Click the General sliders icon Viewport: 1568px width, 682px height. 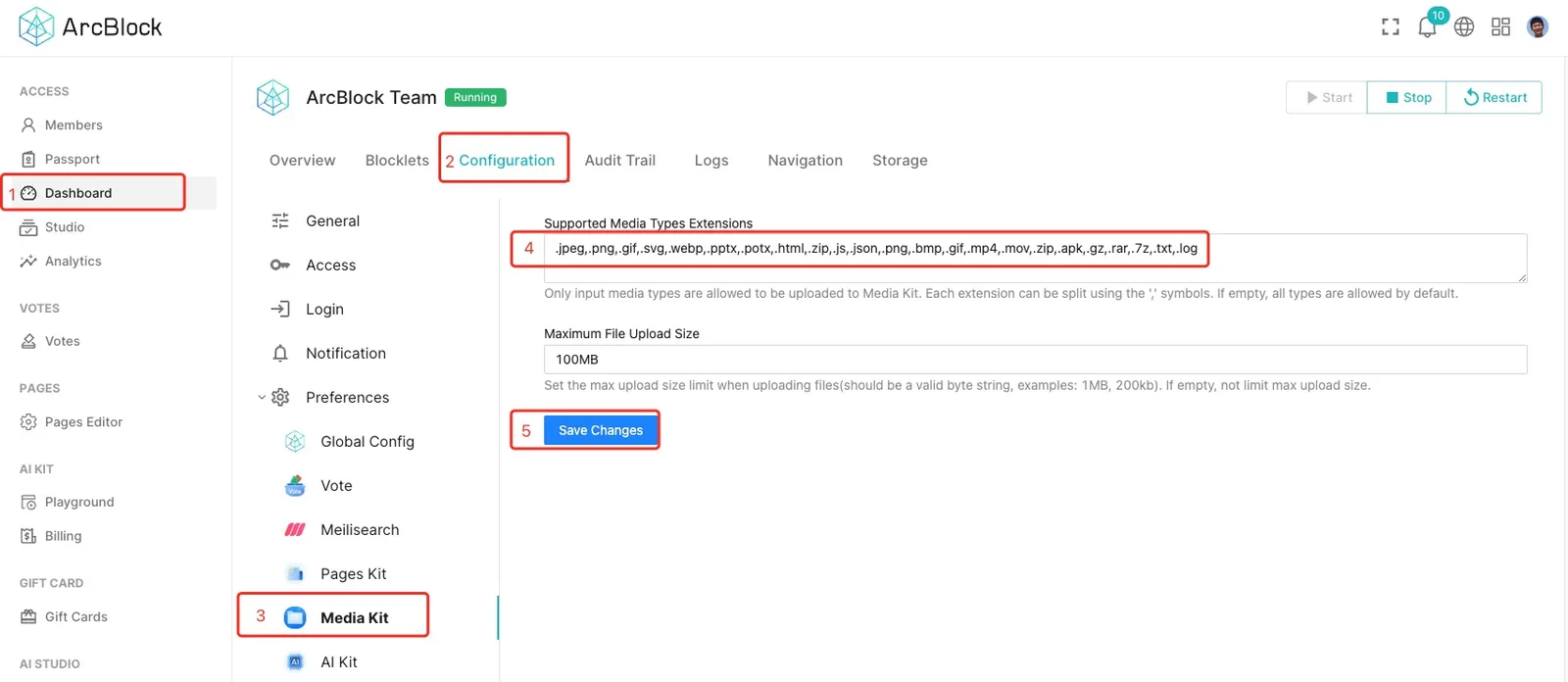280,220
